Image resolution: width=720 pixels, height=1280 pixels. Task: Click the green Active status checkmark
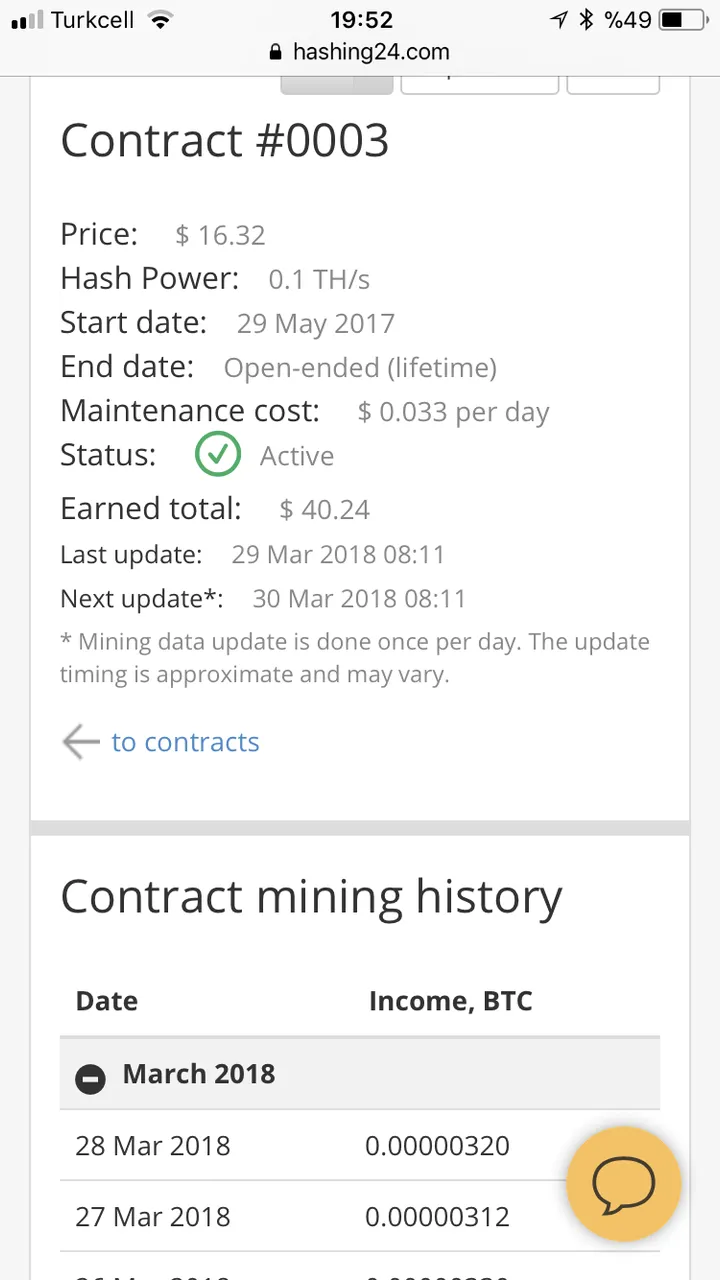click(x=217, y=455)
